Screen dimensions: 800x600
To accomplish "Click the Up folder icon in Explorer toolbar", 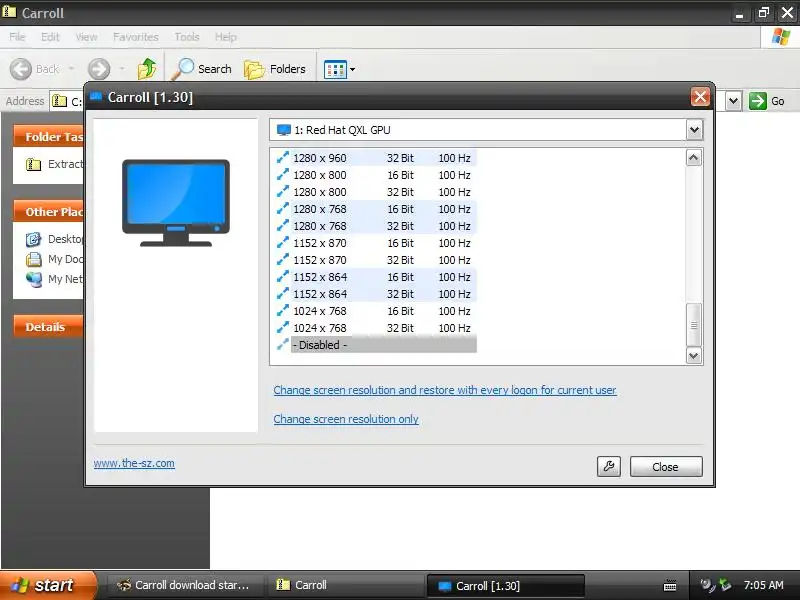I will click(147, 68).
